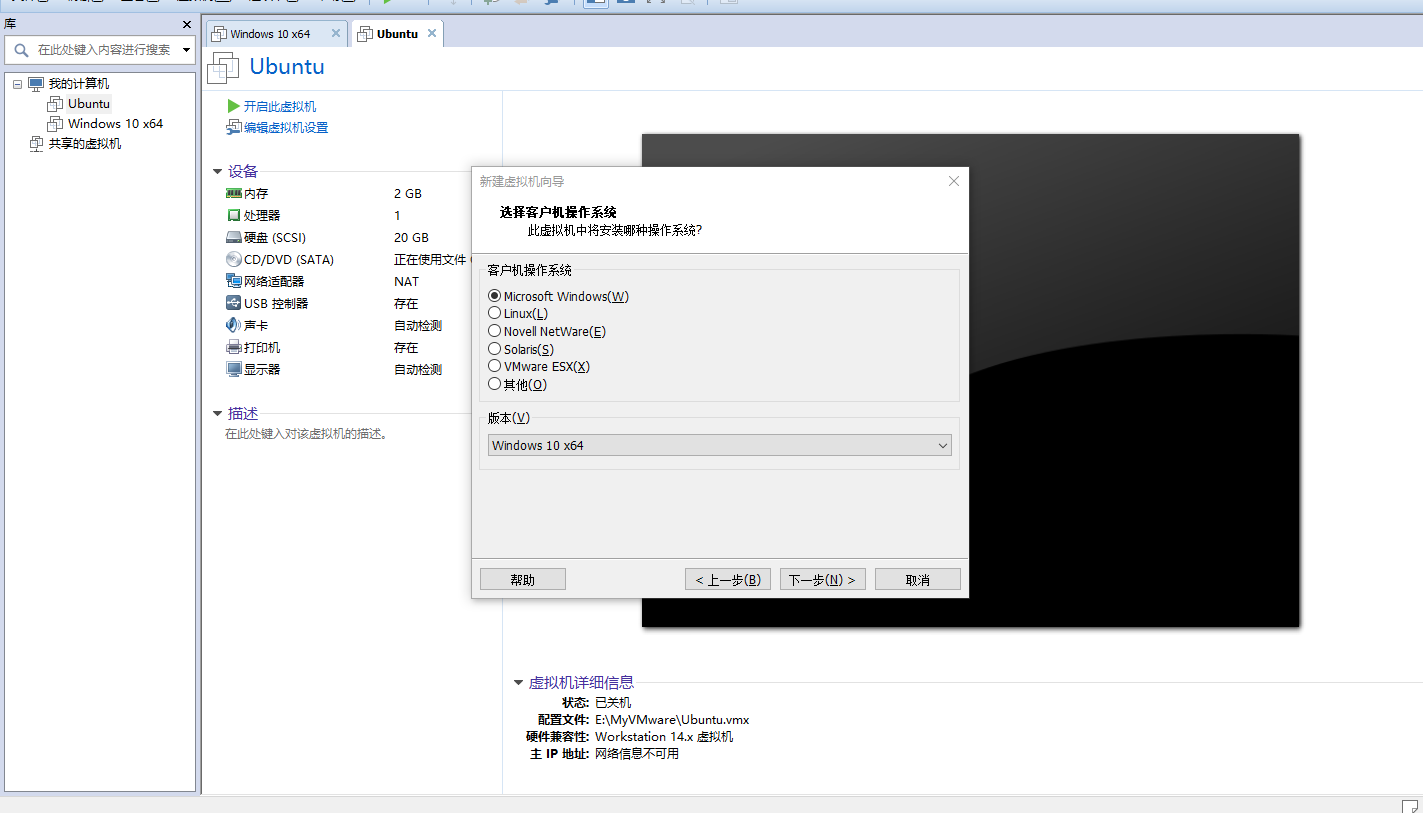This screenshot has width=1423, height=813.
Task: Select the Linux(L) radio option
Action: tap(494, 313)
